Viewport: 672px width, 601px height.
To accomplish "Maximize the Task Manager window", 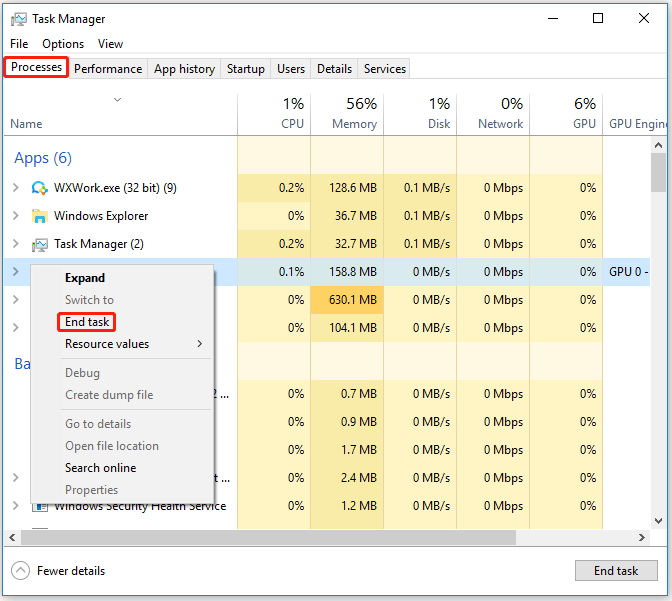I will click(x=598, y=18).
